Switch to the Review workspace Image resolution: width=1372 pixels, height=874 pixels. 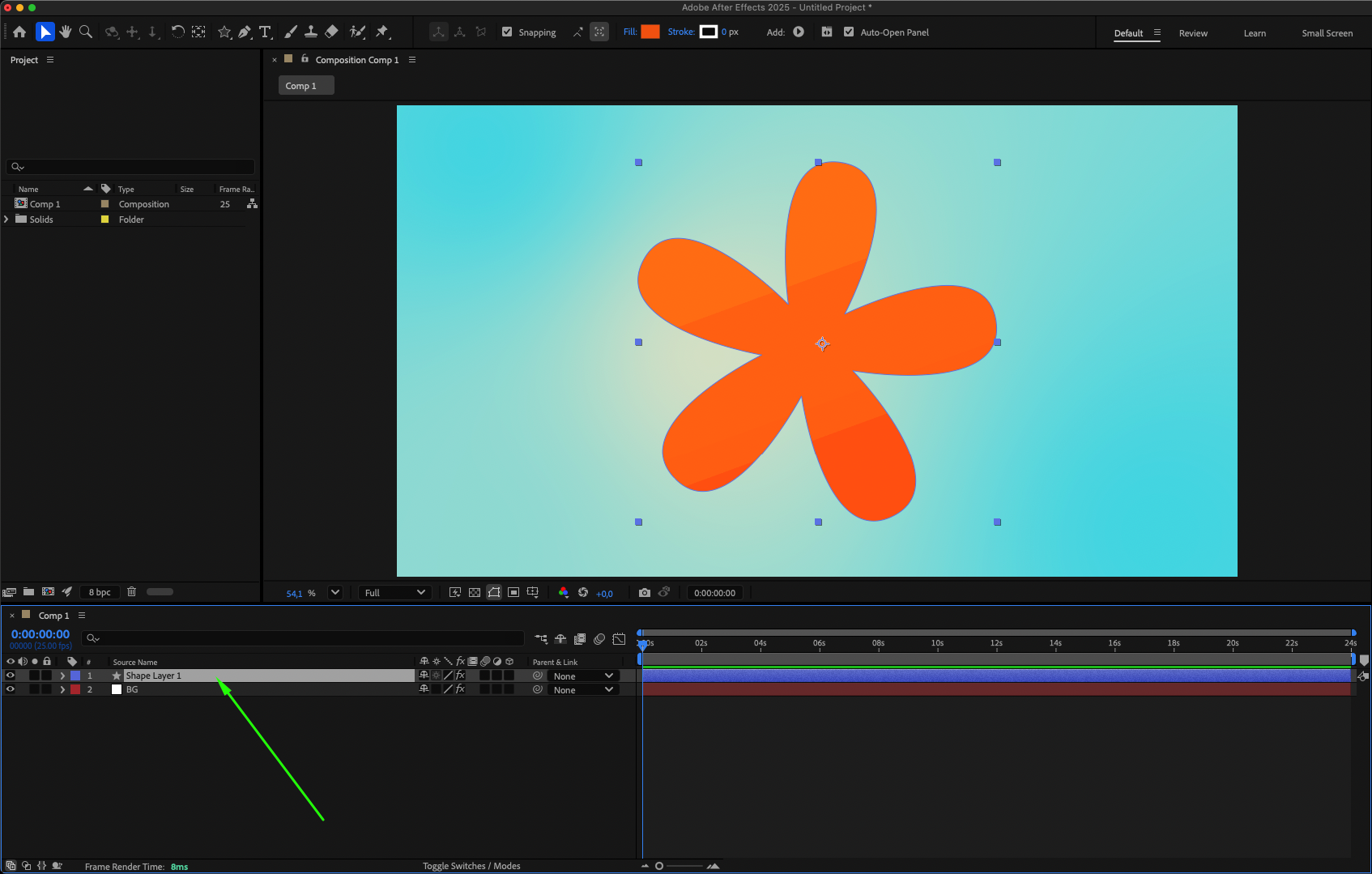(1193, 33)
